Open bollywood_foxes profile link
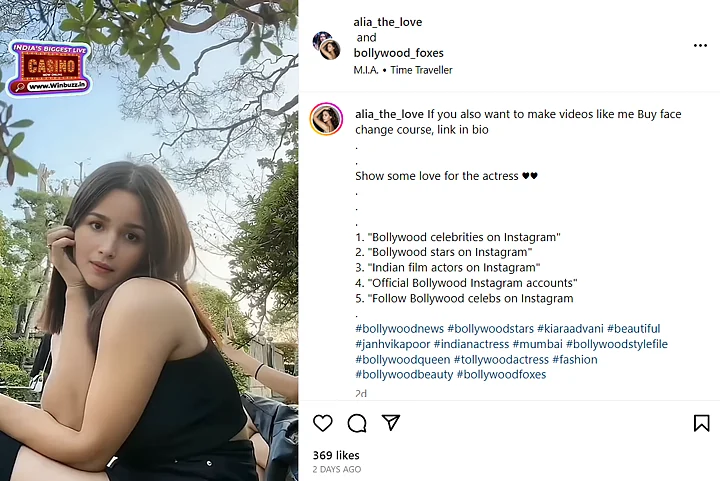This screenshot has height=481, width=720. tap(398, 53)
